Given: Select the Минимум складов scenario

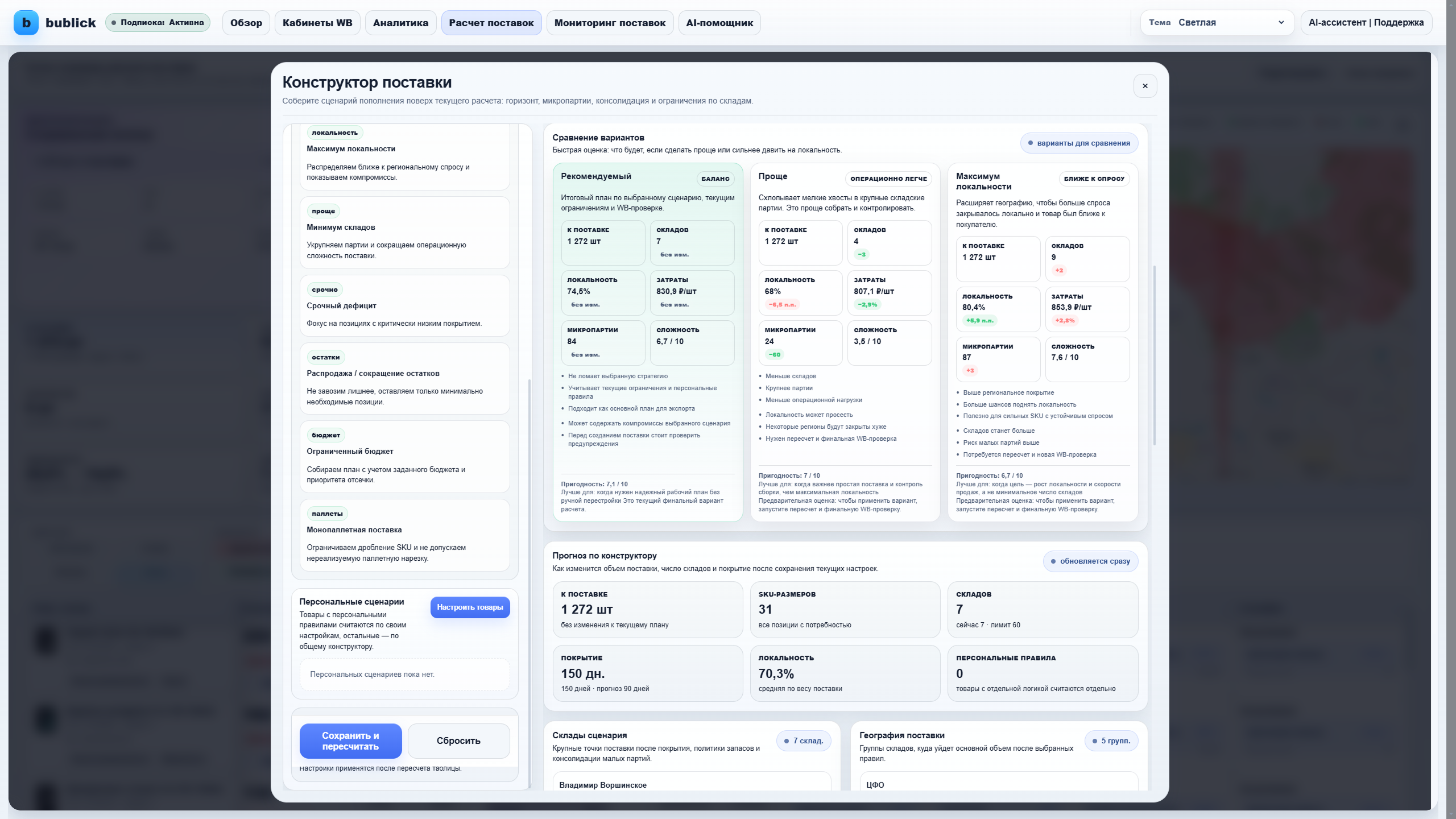Looking at the screenshot, I should [x=404, y=233].
